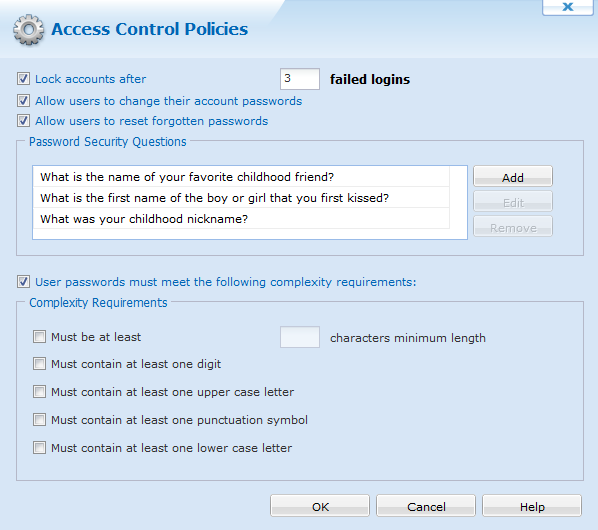Enable Must contain one punctuation symbol
This screenshot has width=598, height=530.
pos(39,420)
